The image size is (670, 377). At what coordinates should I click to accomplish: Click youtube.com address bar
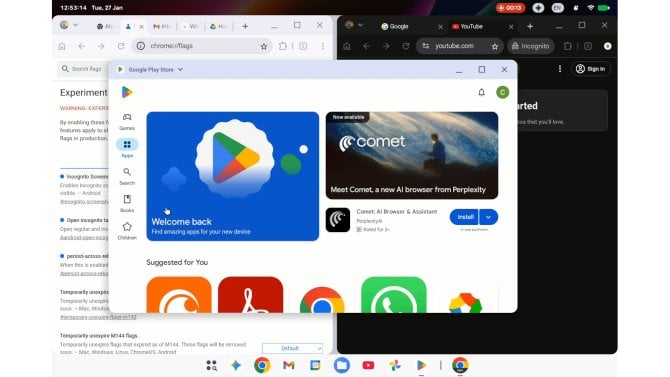click(459, 46)
